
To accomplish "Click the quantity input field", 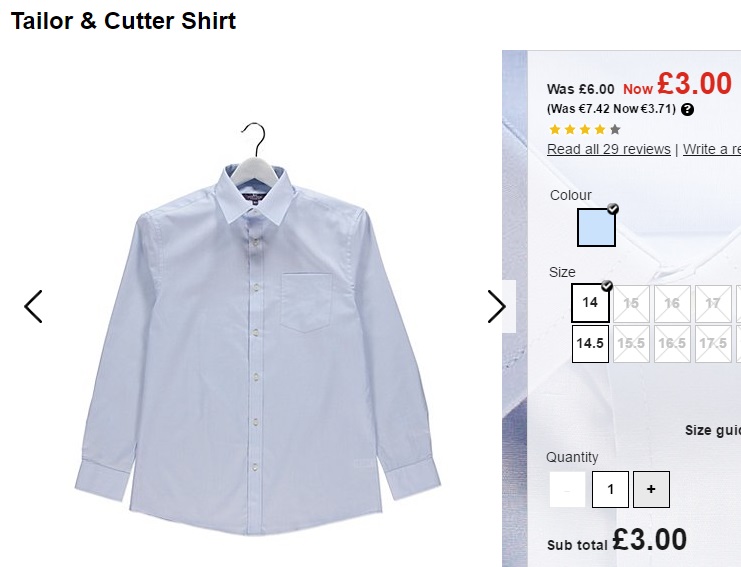I will tap(610, 489).
